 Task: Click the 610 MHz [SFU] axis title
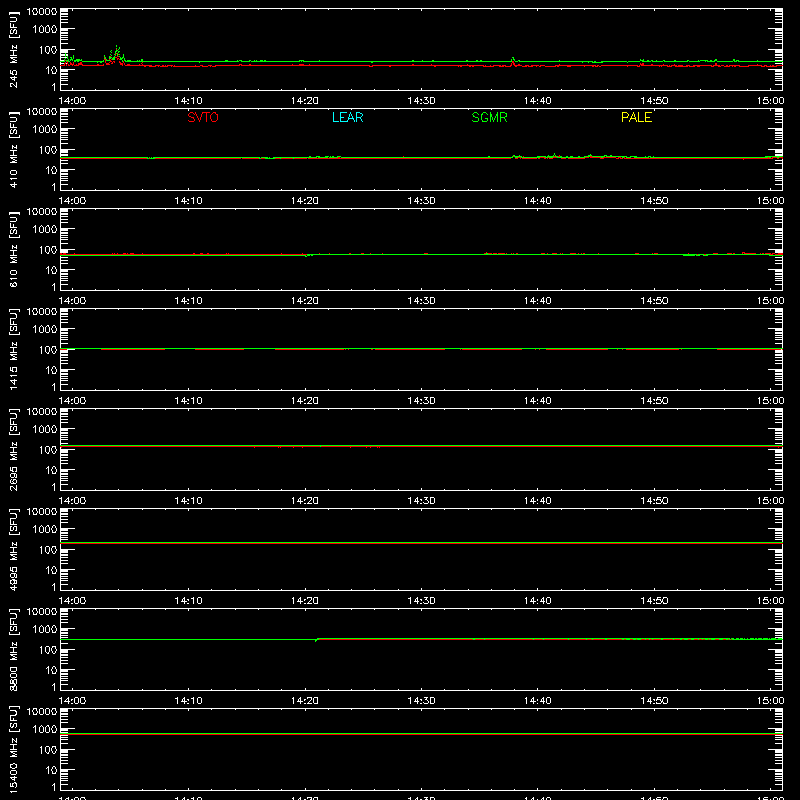pyautogui.click(x=13, y=250)
